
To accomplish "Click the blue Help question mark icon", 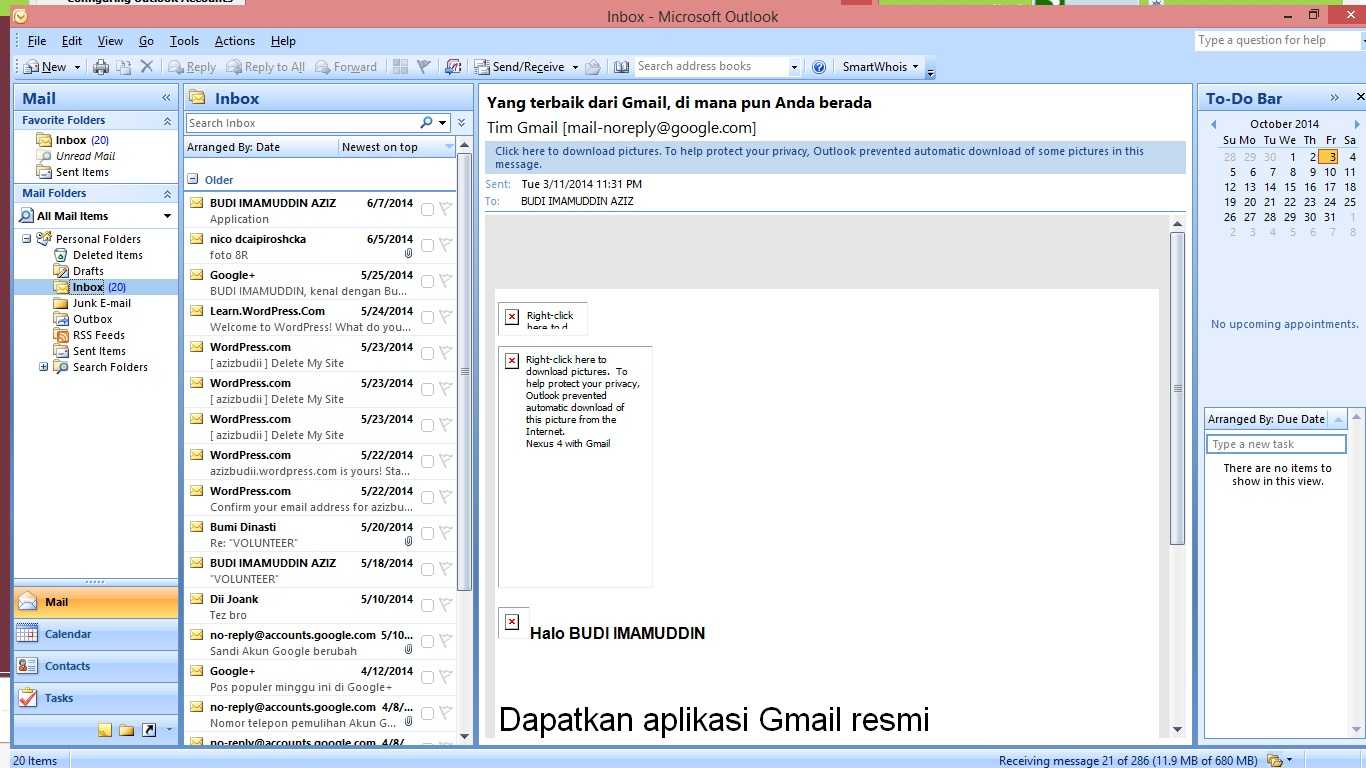I will click(819, 67).
